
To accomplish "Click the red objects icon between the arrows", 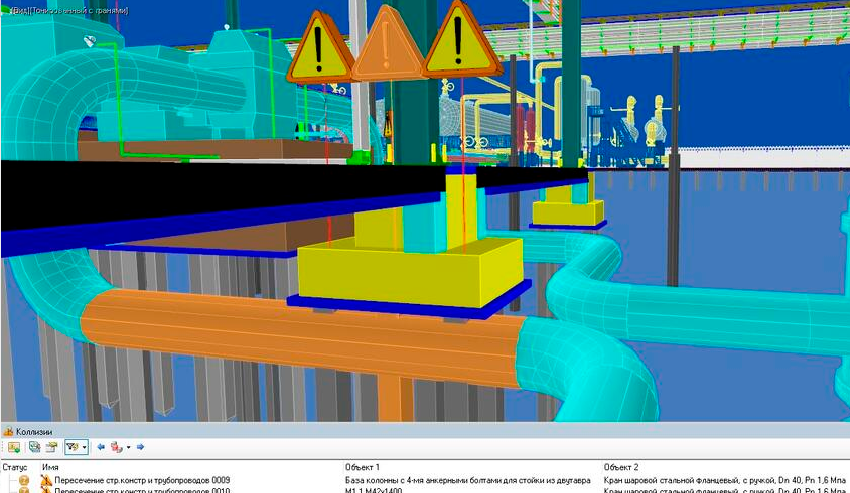I will pos(117,447).
